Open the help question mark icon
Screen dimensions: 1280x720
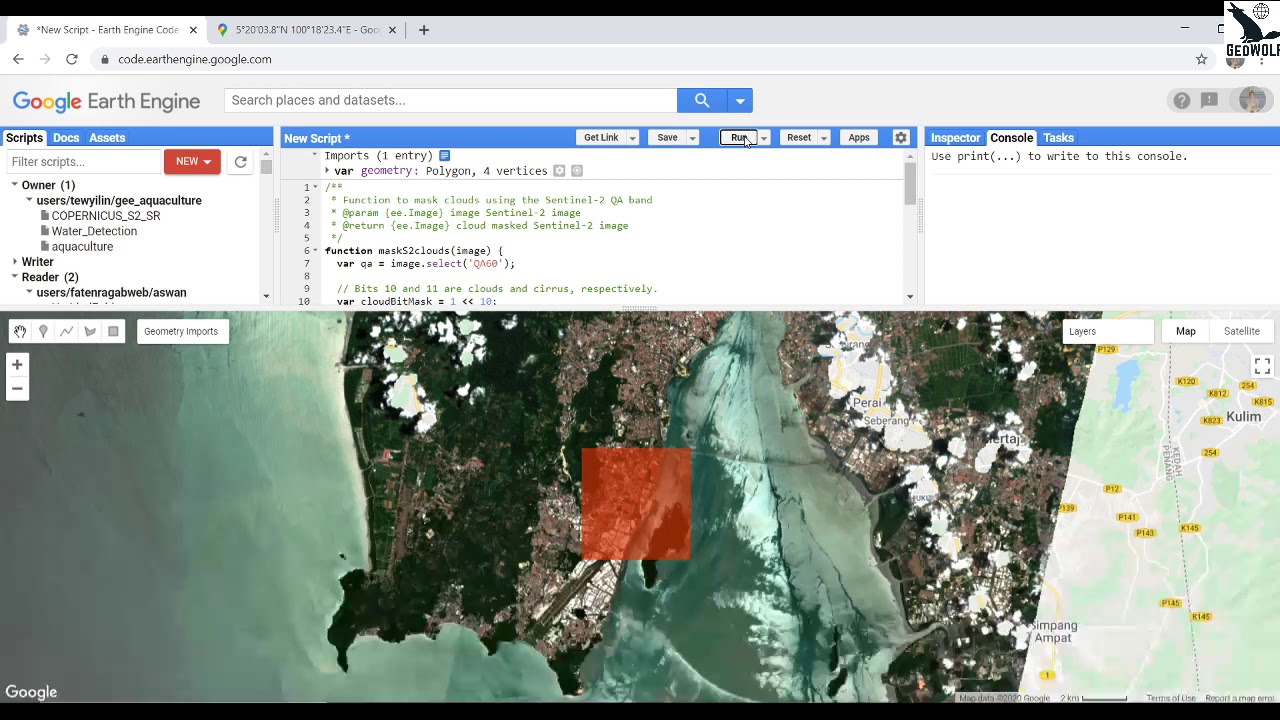1182,100
